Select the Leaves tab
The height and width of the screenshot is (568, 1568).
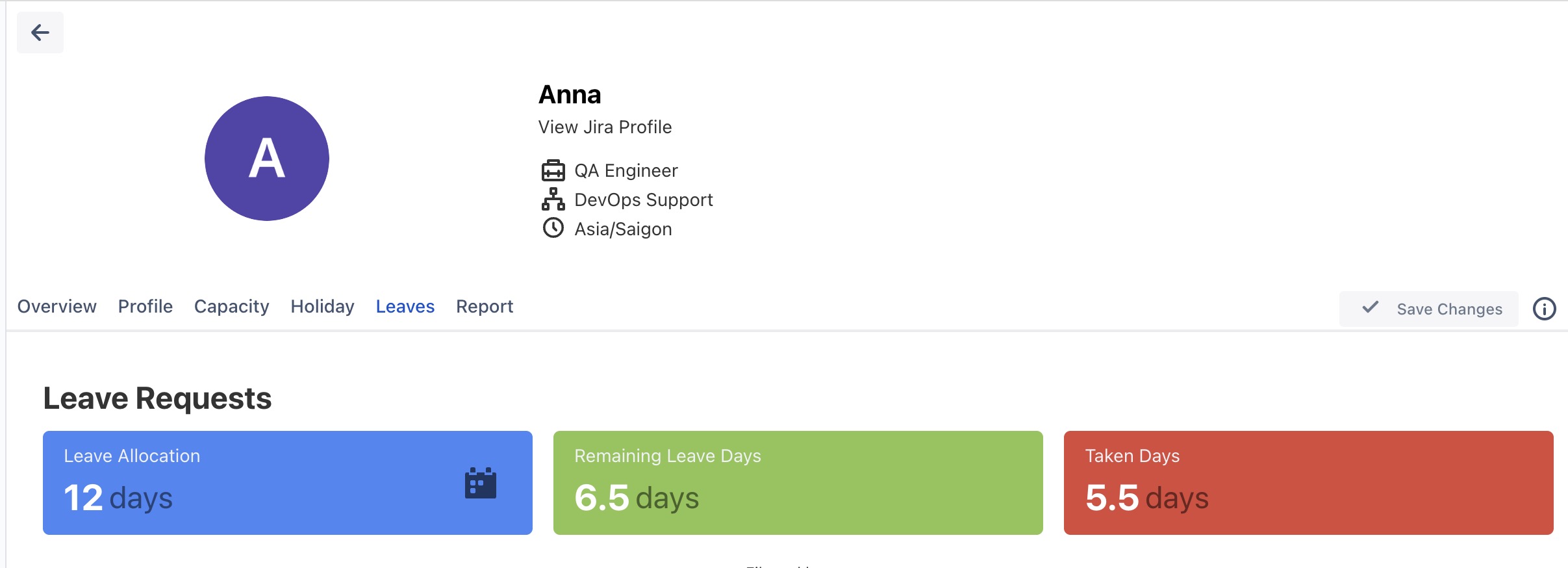[405, 306]
